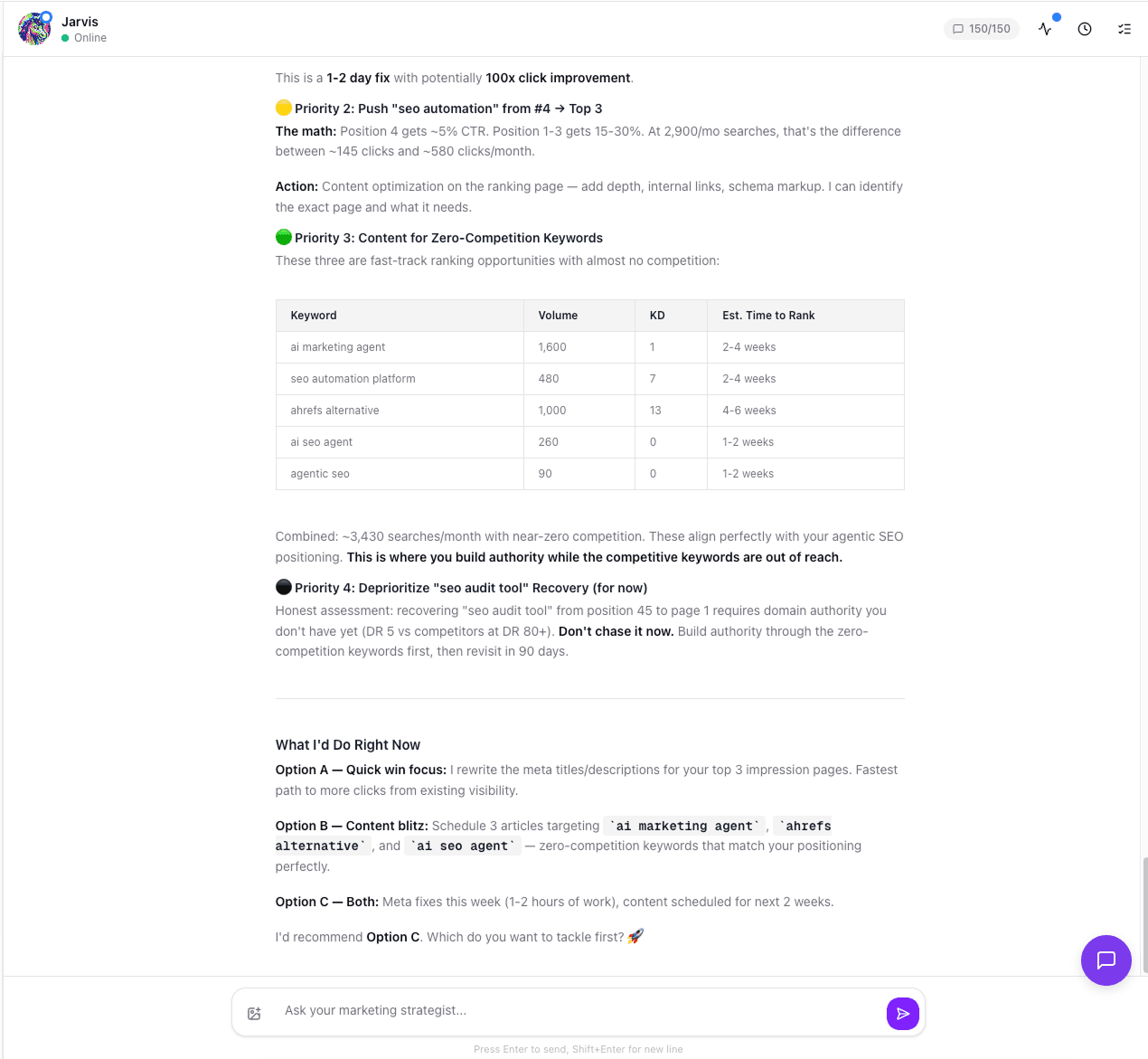Screen dimensions: 1148x1059
Task: Click the yellow Priority 2 status dot
Action: [284, 108]
